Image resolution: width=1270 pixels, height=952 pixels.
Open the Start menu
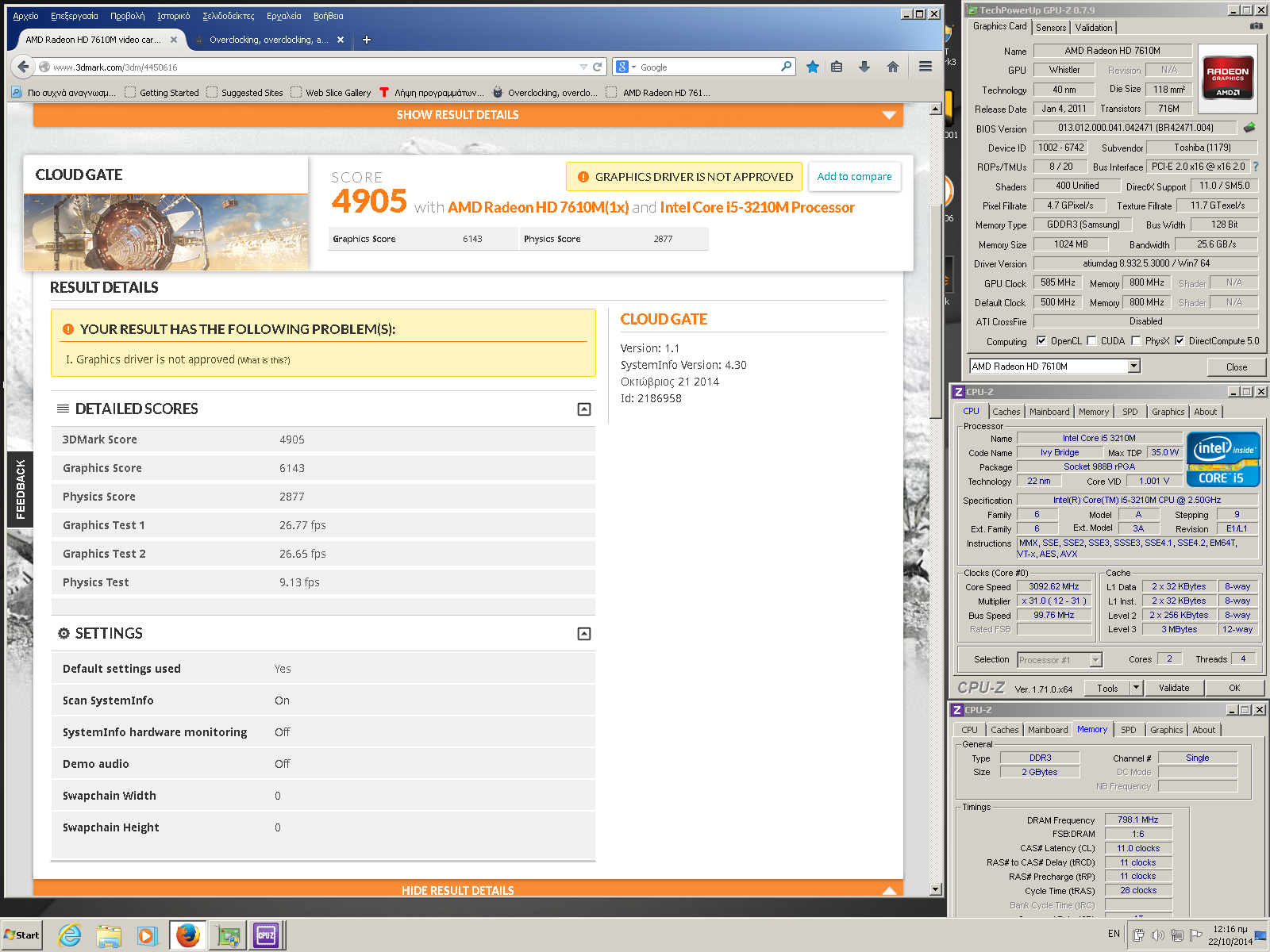click(x=21, y=935)
